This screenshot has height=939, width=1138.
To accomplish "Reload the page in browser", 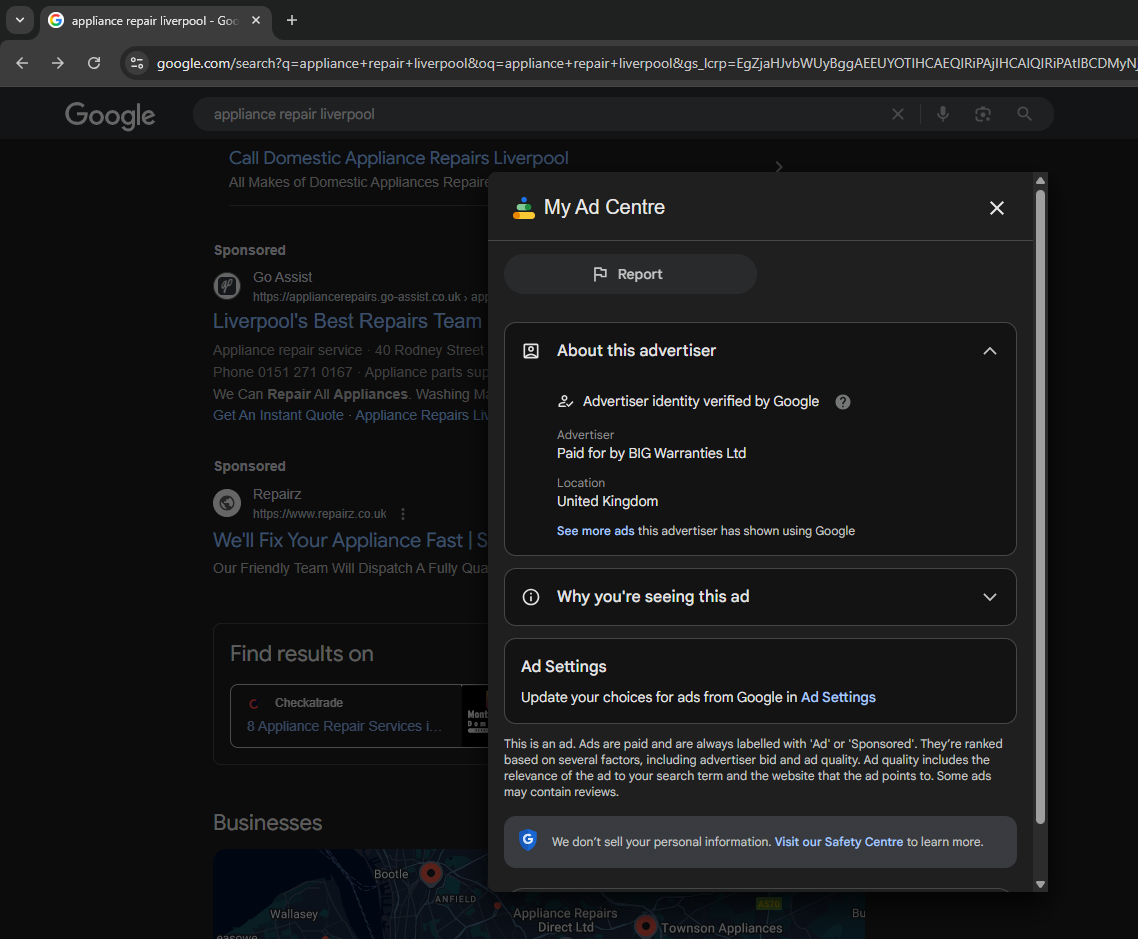I will [94, 63].
